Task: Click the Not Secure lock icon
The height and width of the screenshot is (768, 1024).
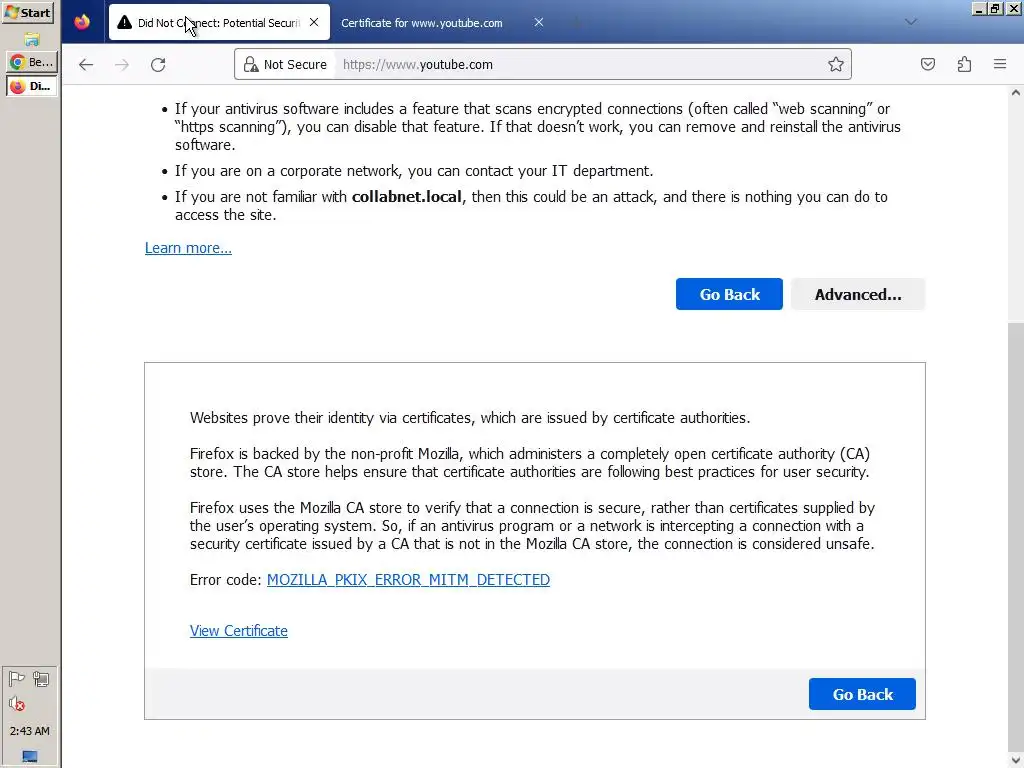Action: (x=251, y=64)
